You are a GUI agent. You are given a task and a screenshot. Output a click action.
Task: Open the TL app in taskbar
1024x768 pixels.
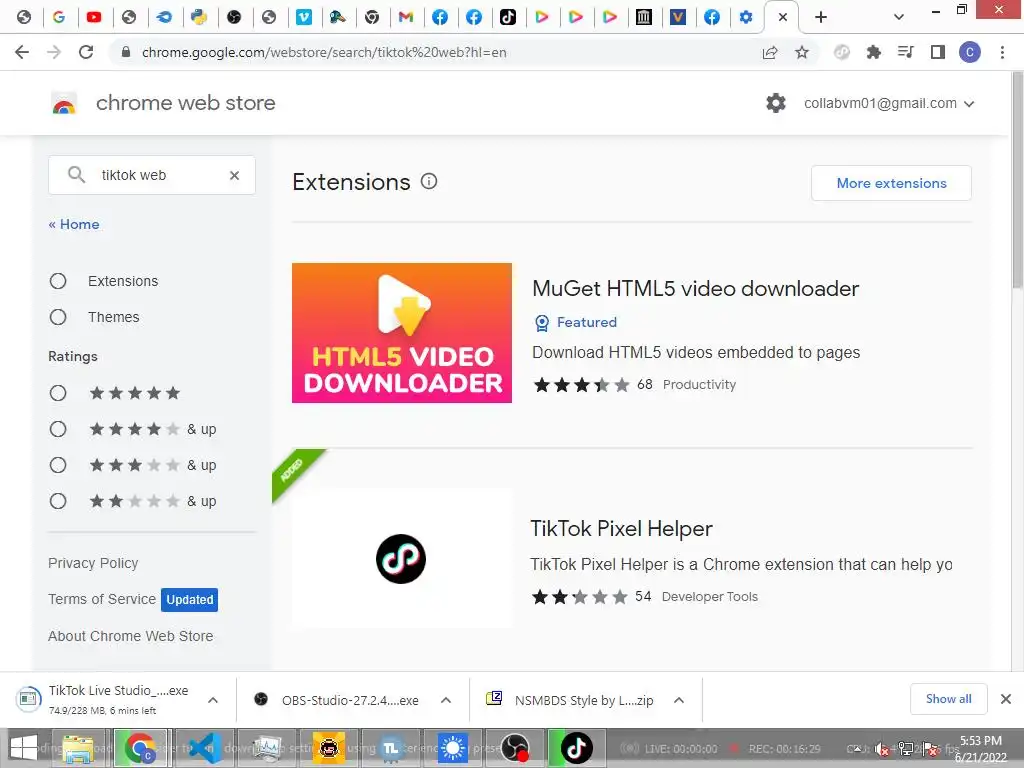pos(391,748)
